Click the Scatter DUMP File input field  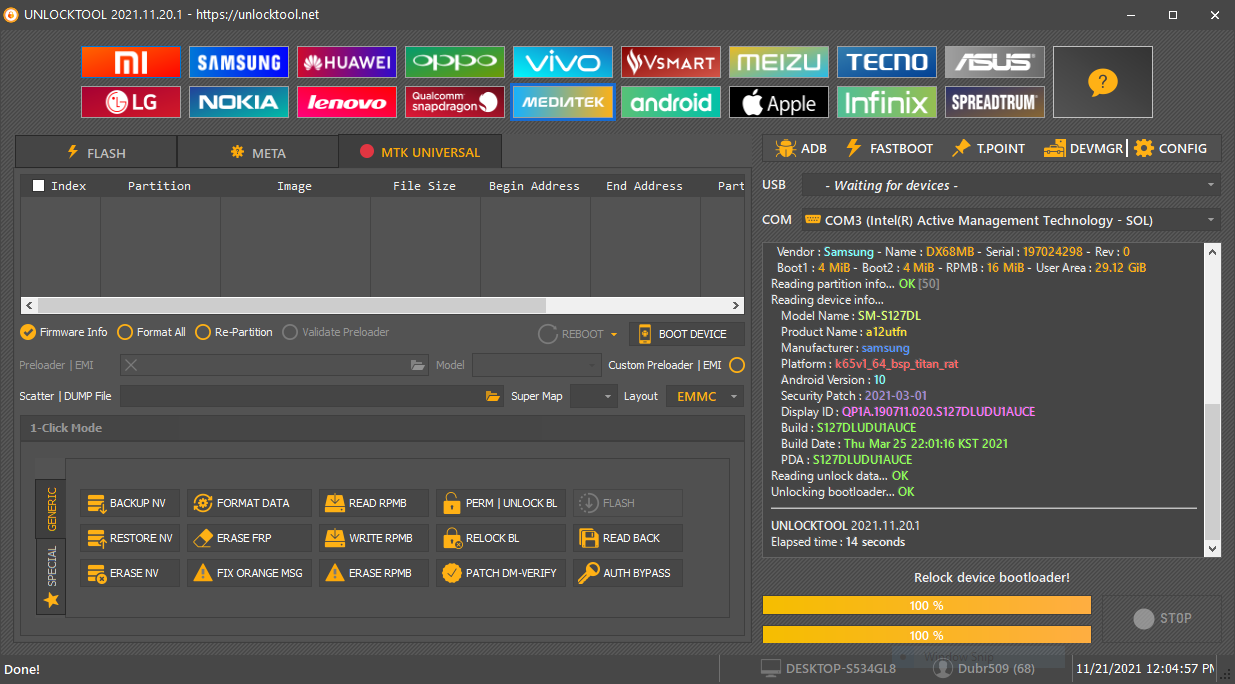point(303,397)
